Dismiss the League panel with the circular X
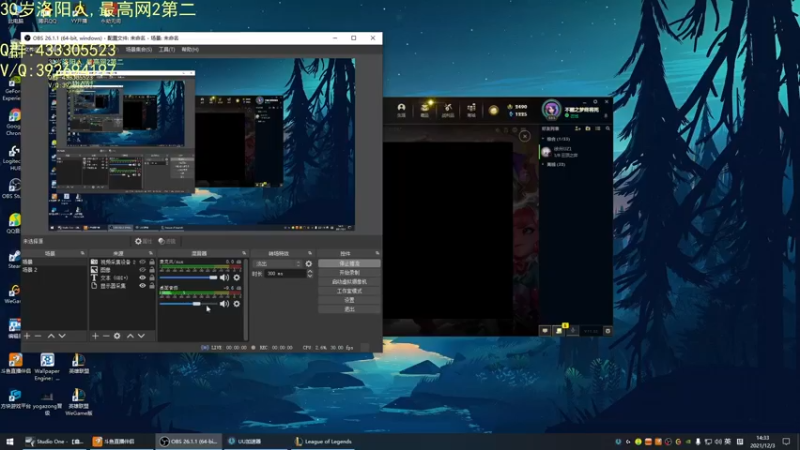 pyautogui.click(x=524, y=136)
